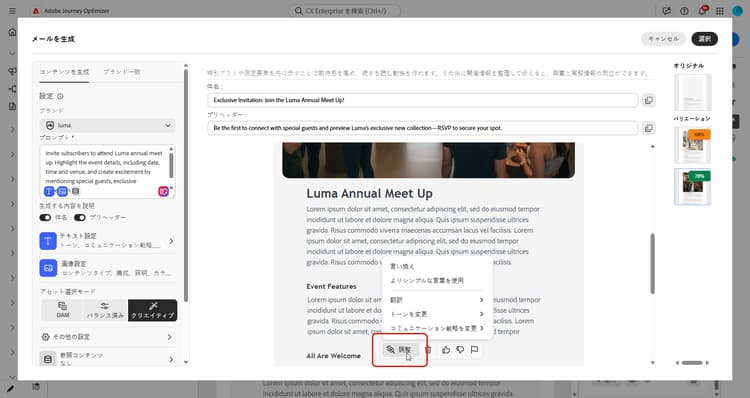This screenshot has width=750, height=398.
Task: Click the プリヘッダー preheader input field
Action: pos(422,128)
